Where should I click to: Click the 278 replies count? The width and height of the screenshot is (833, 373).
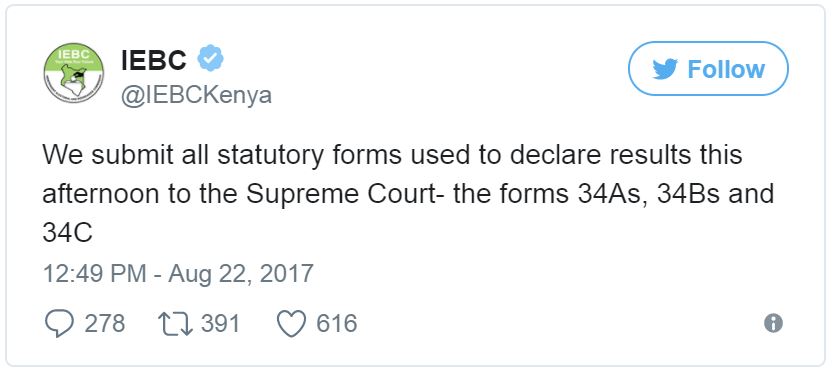(x=105, y=324)
